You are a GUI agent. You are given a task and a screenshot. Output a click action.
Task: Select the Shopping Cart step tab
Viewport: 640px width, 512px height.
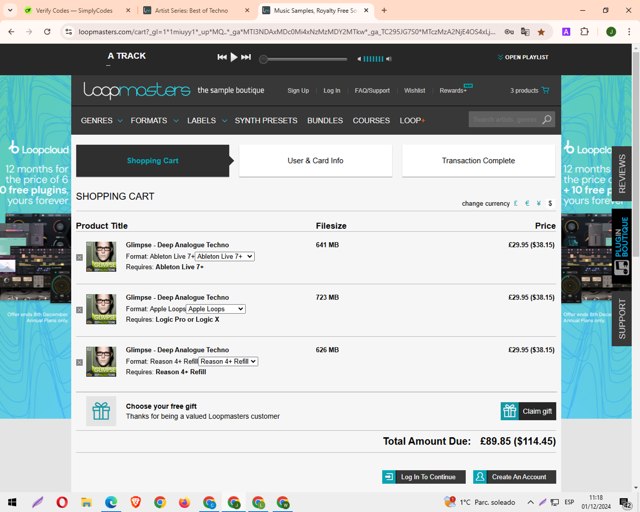[152, 161]
